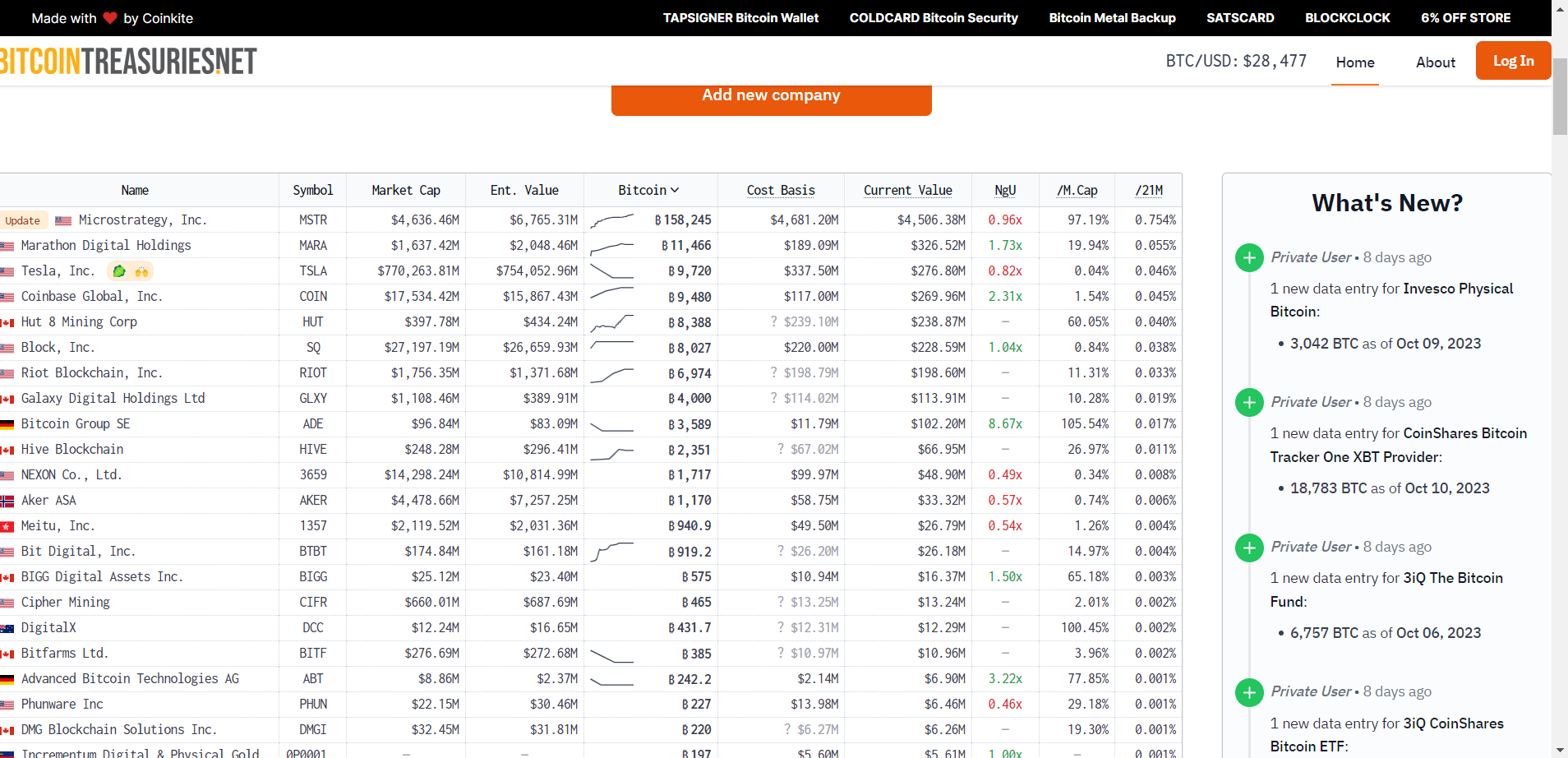Click DMG Blockchain Solutions Inc. name
This screenshot has width=1568, height=758.
[119, 730]
